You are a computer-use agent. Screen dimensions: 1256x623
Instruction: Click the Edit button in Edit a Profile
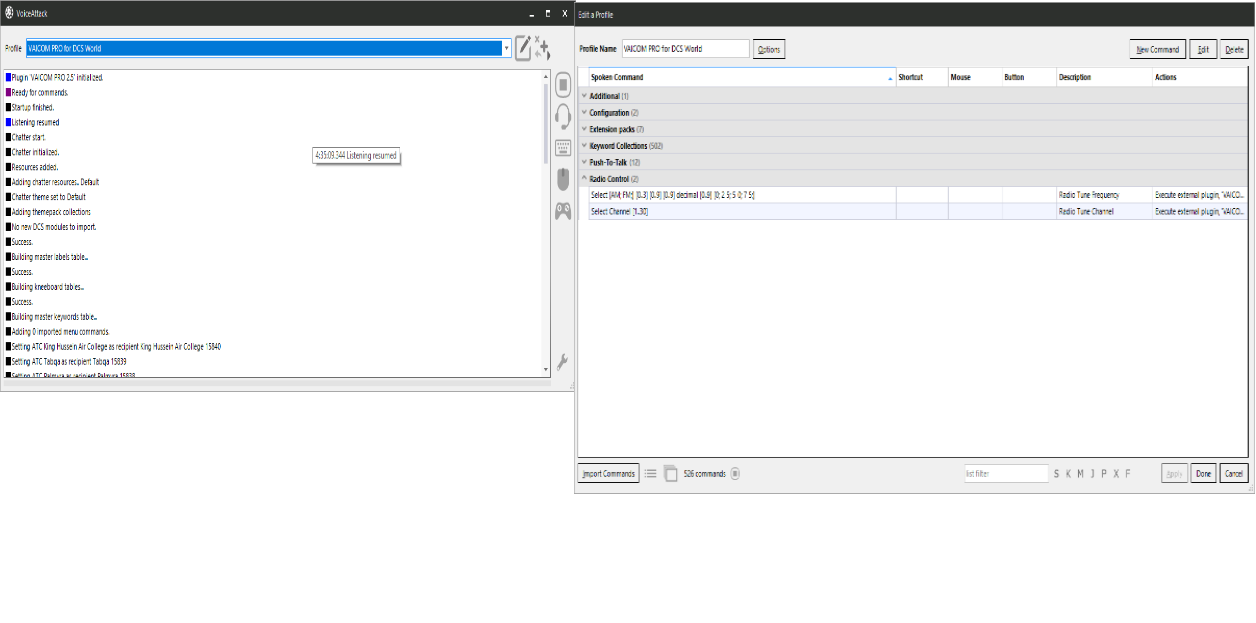pos(1203,49)
